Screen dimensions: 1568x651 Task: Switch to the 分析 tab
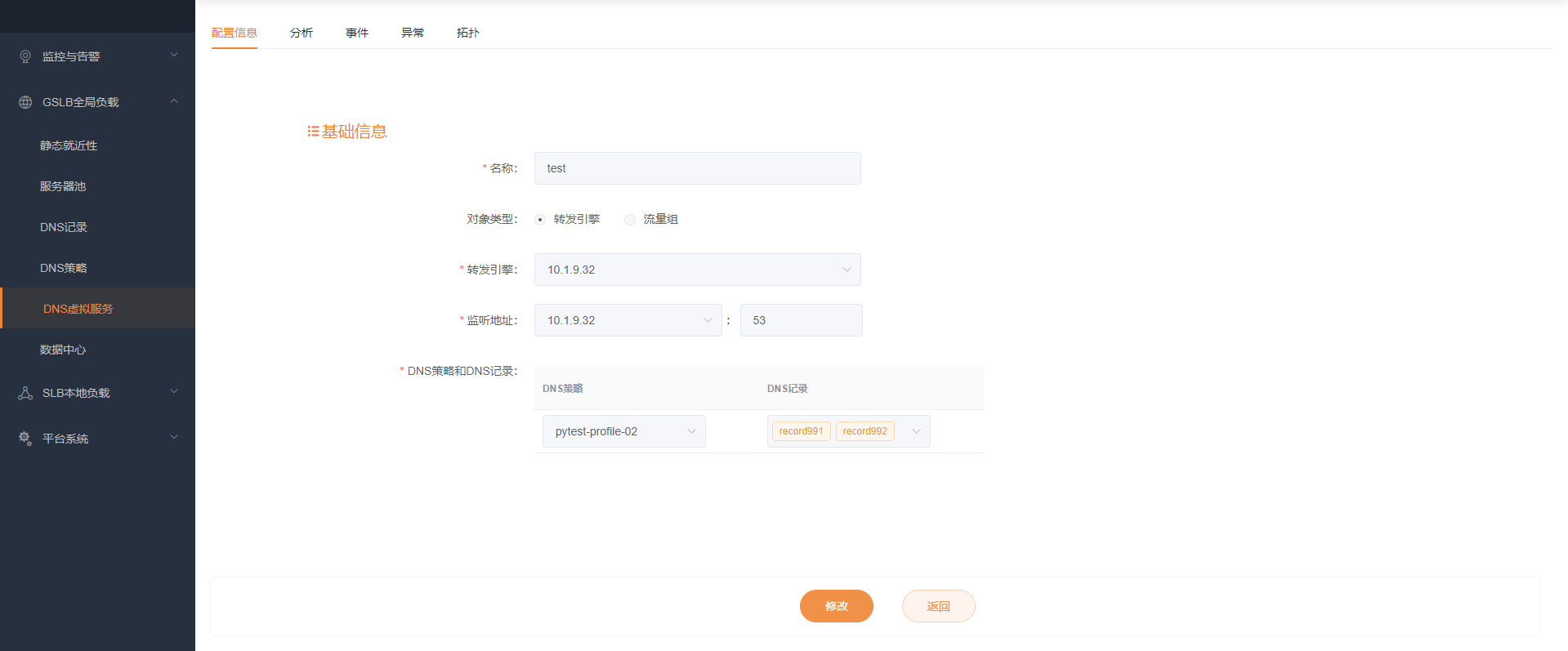click(302, 33)
